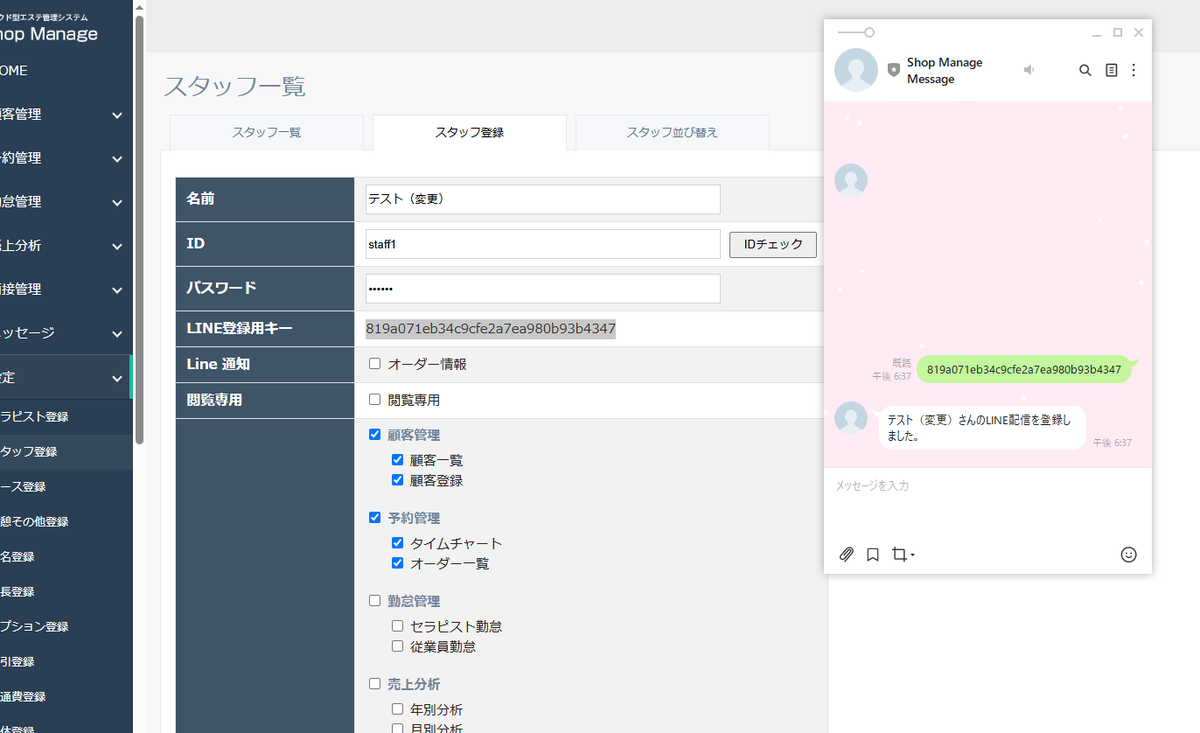1200x733 pixels.
Task: Expand the 売上分析 sidebar menu chevron
Action: click(x=117, y=246)
